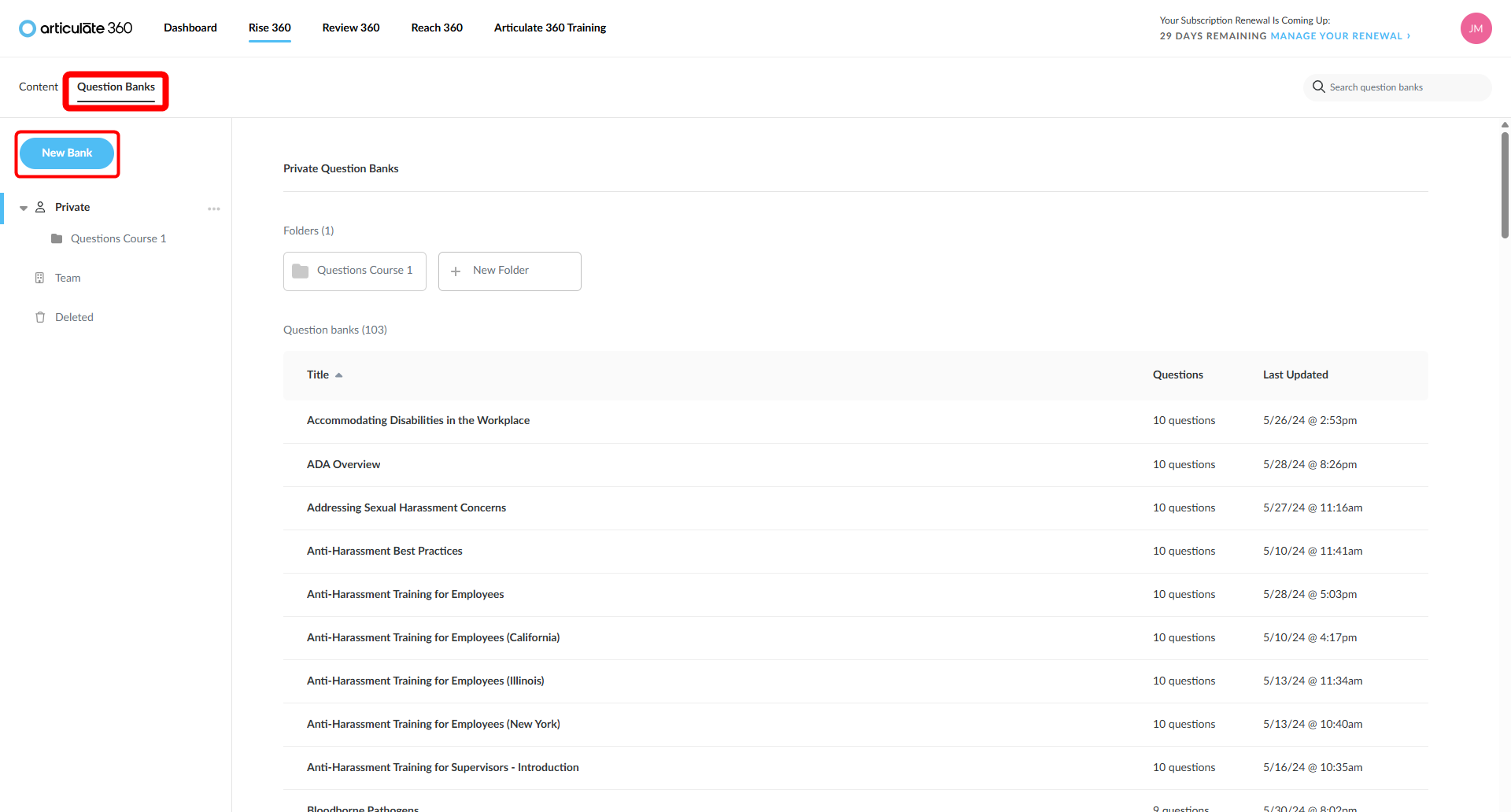Select Questions Course 1 in the sidebar tree
Screen dimensions: 1511x812
(118, 238)
